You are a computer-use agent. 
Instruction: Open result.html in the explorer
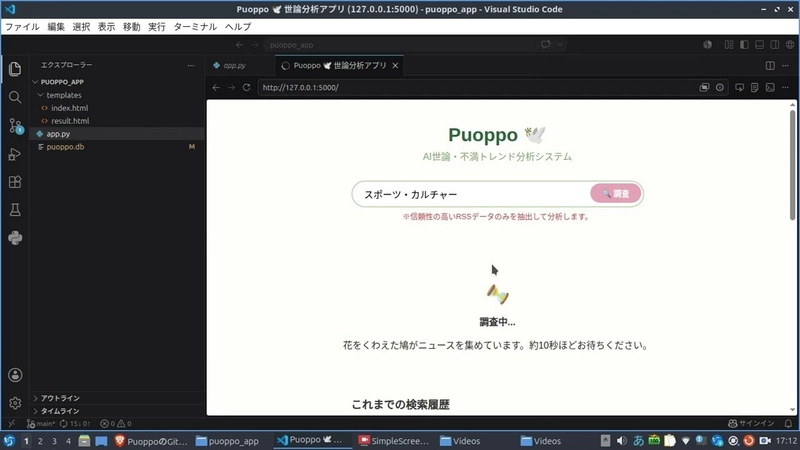[70, 121]
